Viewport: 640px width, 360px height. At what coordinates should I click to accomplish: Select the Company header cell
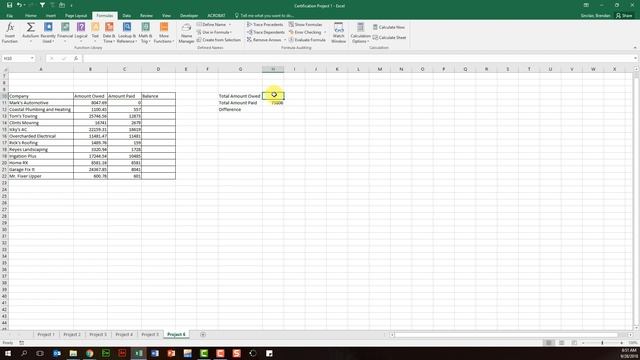point(41,96)
